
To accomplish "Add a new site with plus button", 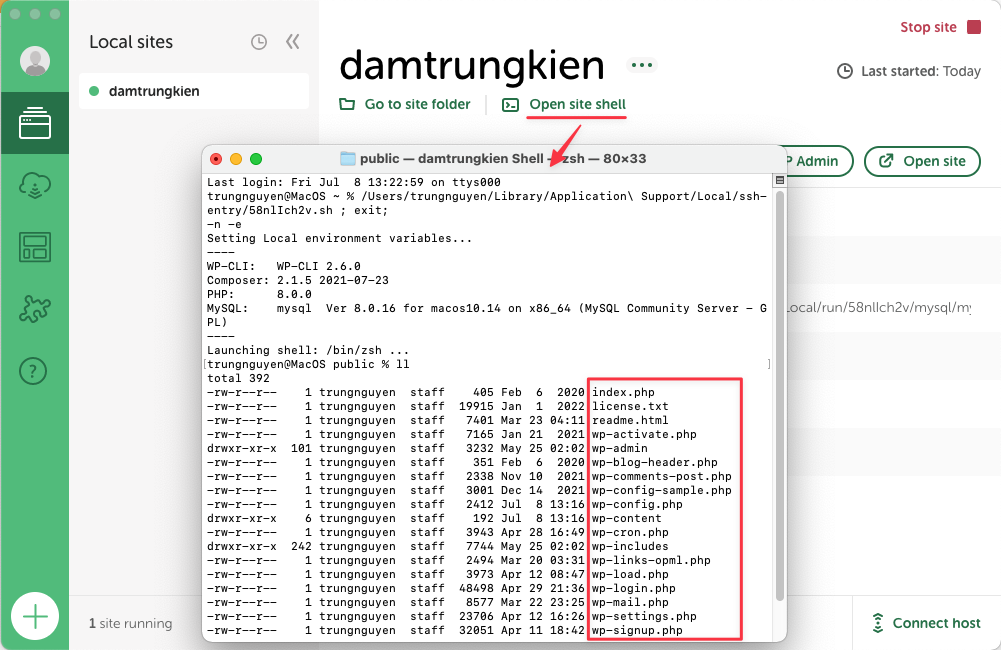I will (x=35, y=616).
